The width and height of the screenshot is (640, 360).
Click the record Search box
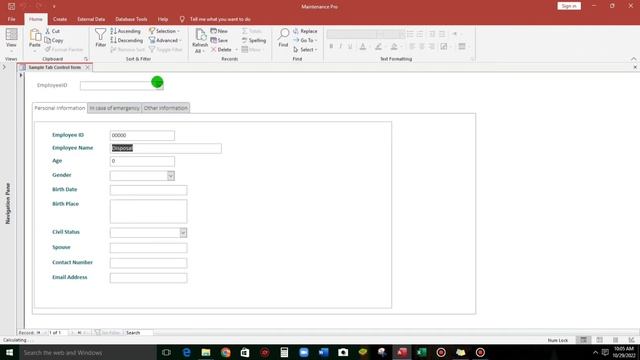click(x=139, y=333)
